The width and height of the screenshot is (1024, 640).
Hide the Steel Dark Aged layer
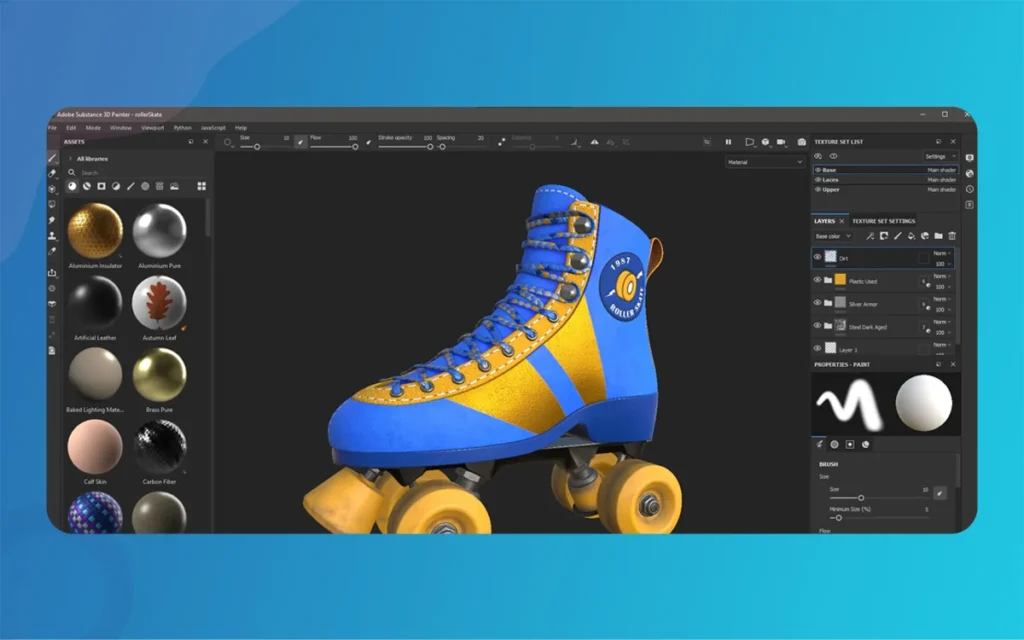point(817,324)
